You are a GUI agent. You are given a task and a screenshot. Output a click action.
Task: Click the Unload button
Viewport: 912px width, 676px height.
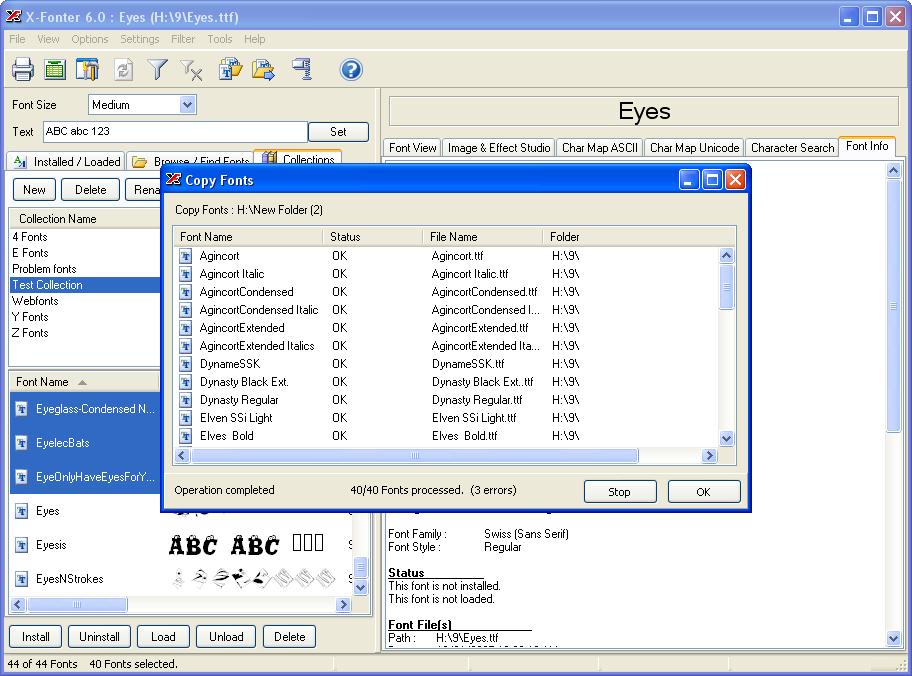[x=226, y=636]
